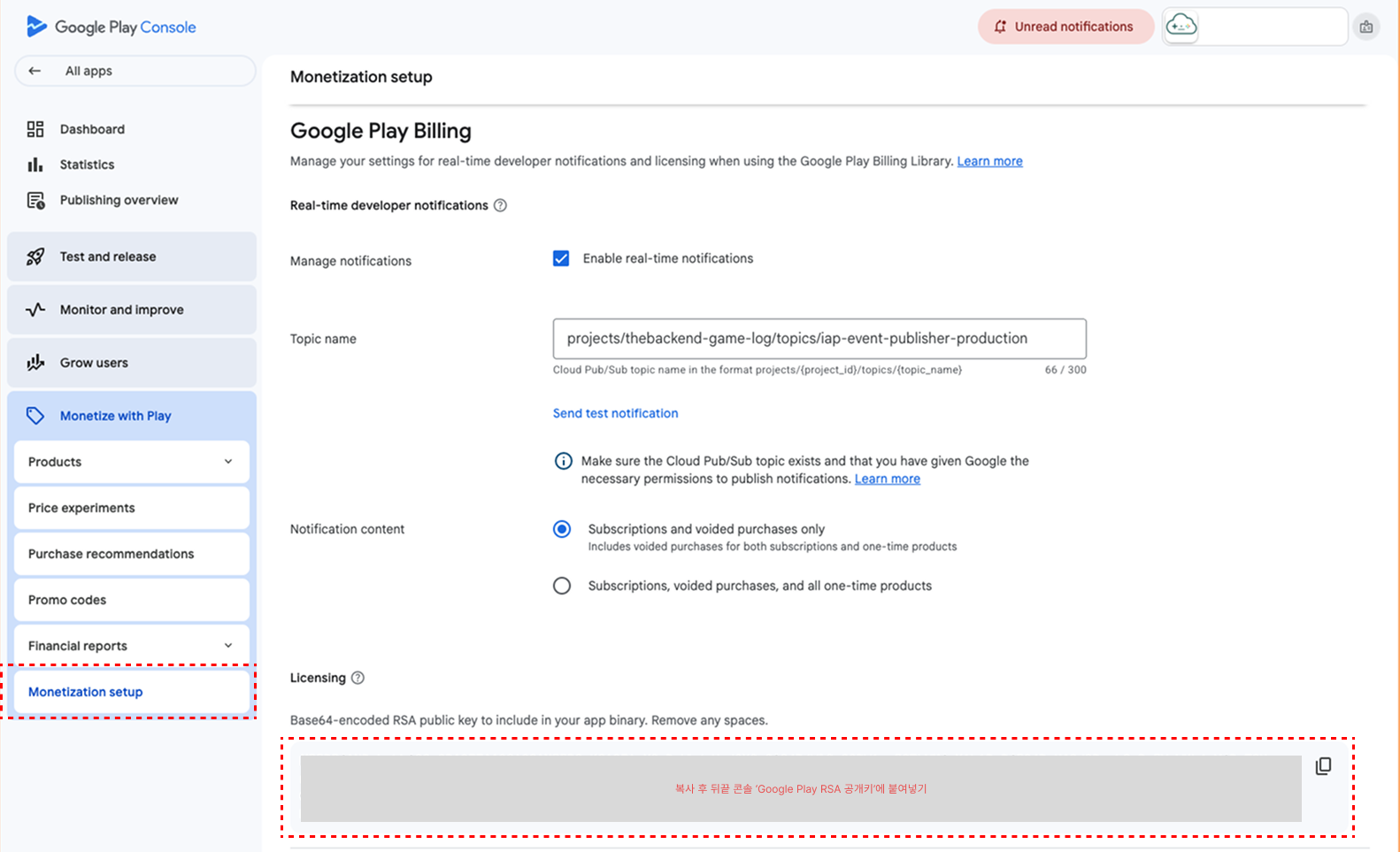Click the Publishing overview icon
Screen dimensions: 1400x852
[36, 200]
